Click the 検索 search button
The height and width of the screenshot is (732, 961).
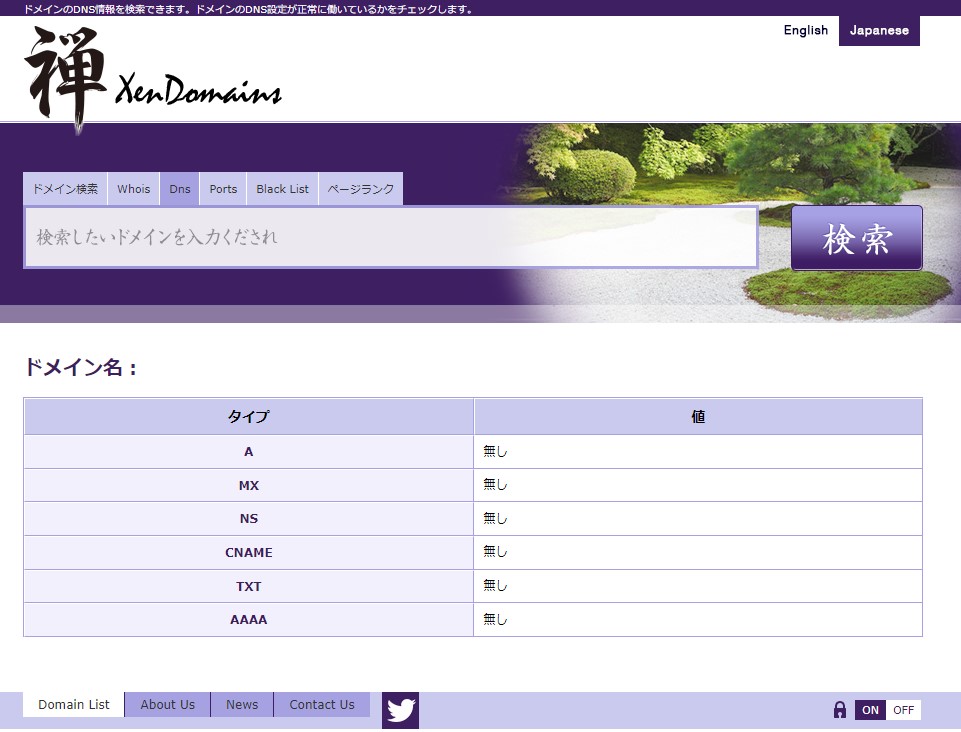coord(856,238)
